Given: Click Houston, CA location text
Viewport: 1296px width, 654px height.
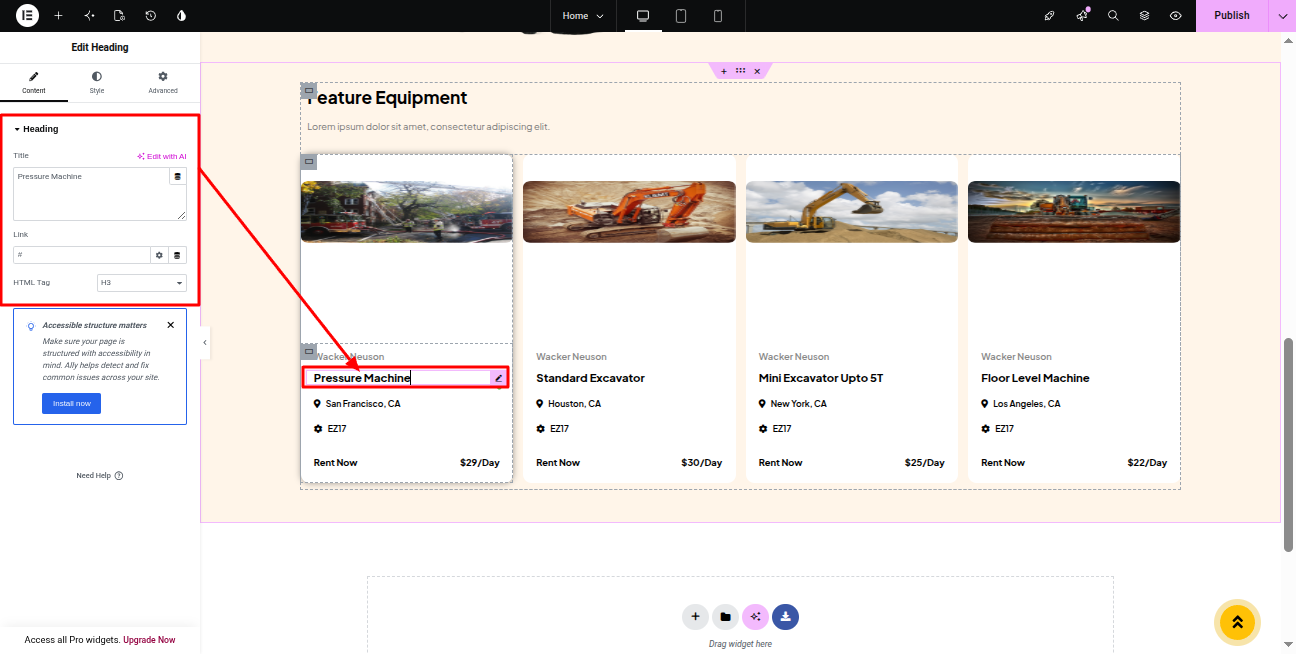Looking at the screenshot, I should tap(575, 404).
